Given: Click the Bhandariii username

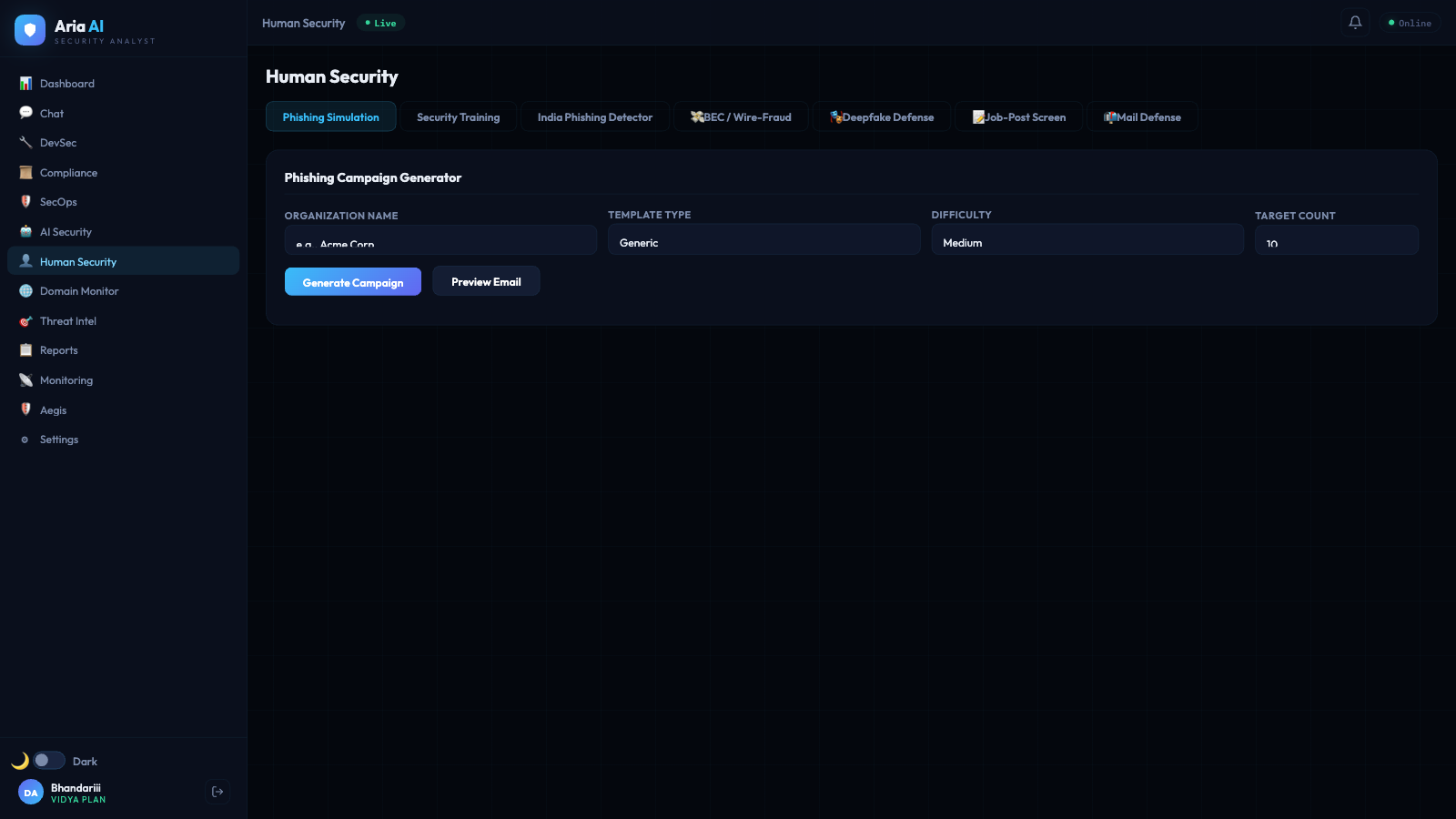Looking at the screenshot, I should tap(76, 788).
